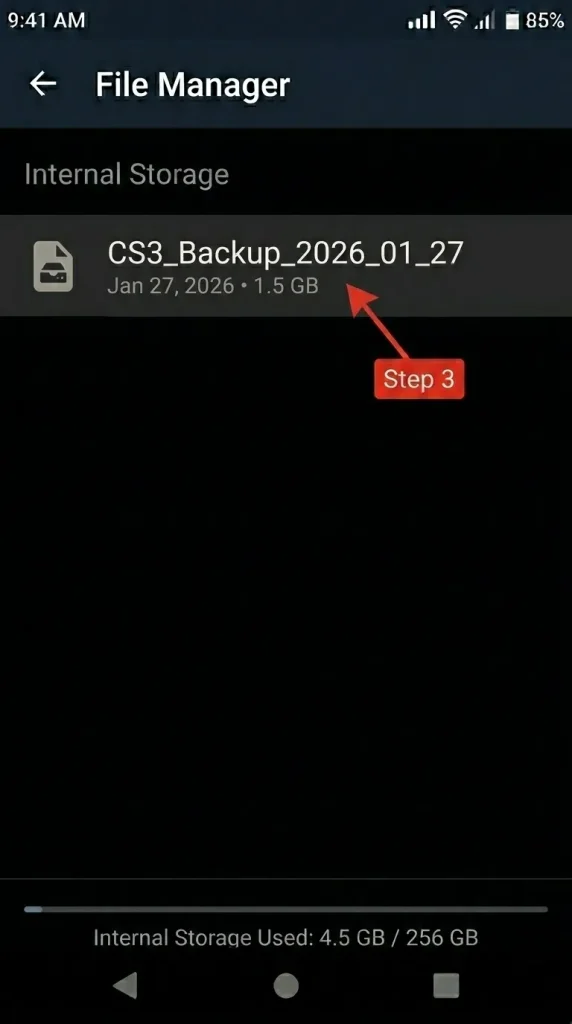
Task: Tap the Android home circle button
Action: (x=286, y=985)
